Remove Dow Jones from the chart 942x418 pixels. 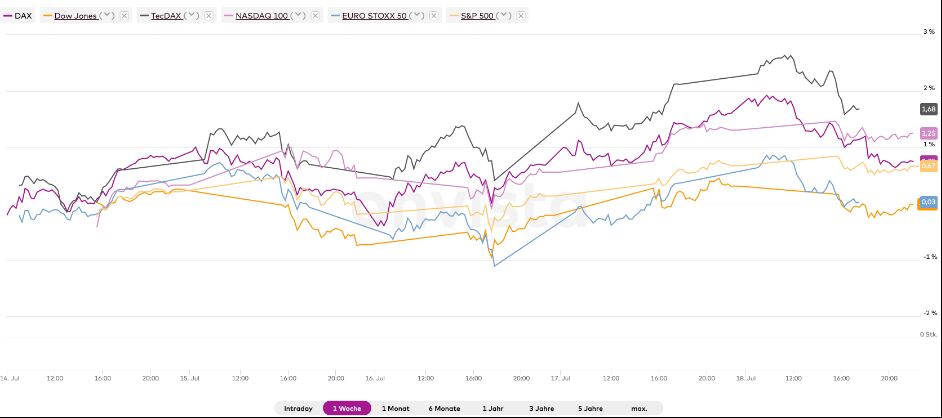(124, 16)
